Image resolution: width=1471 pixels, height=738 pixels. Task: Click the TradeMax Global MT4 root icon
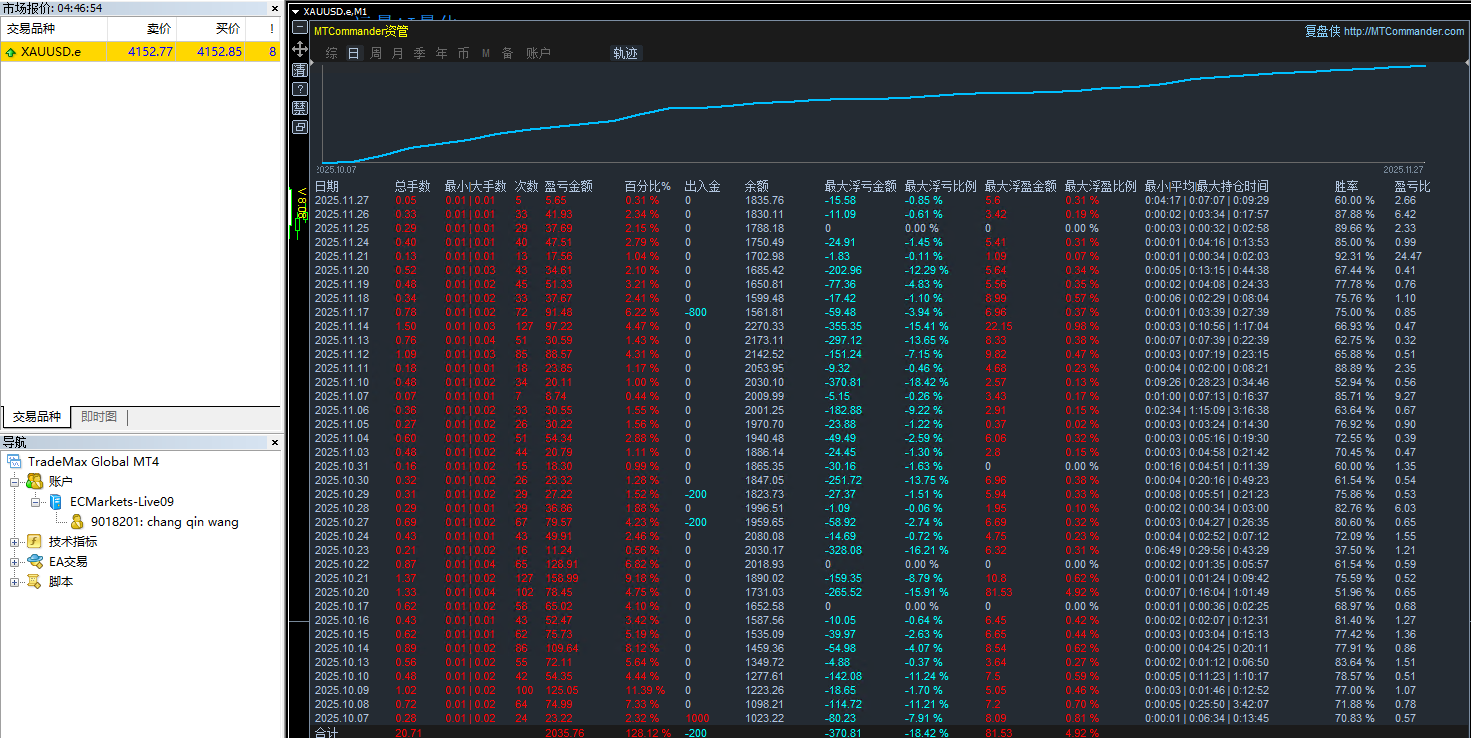point(16,462)
